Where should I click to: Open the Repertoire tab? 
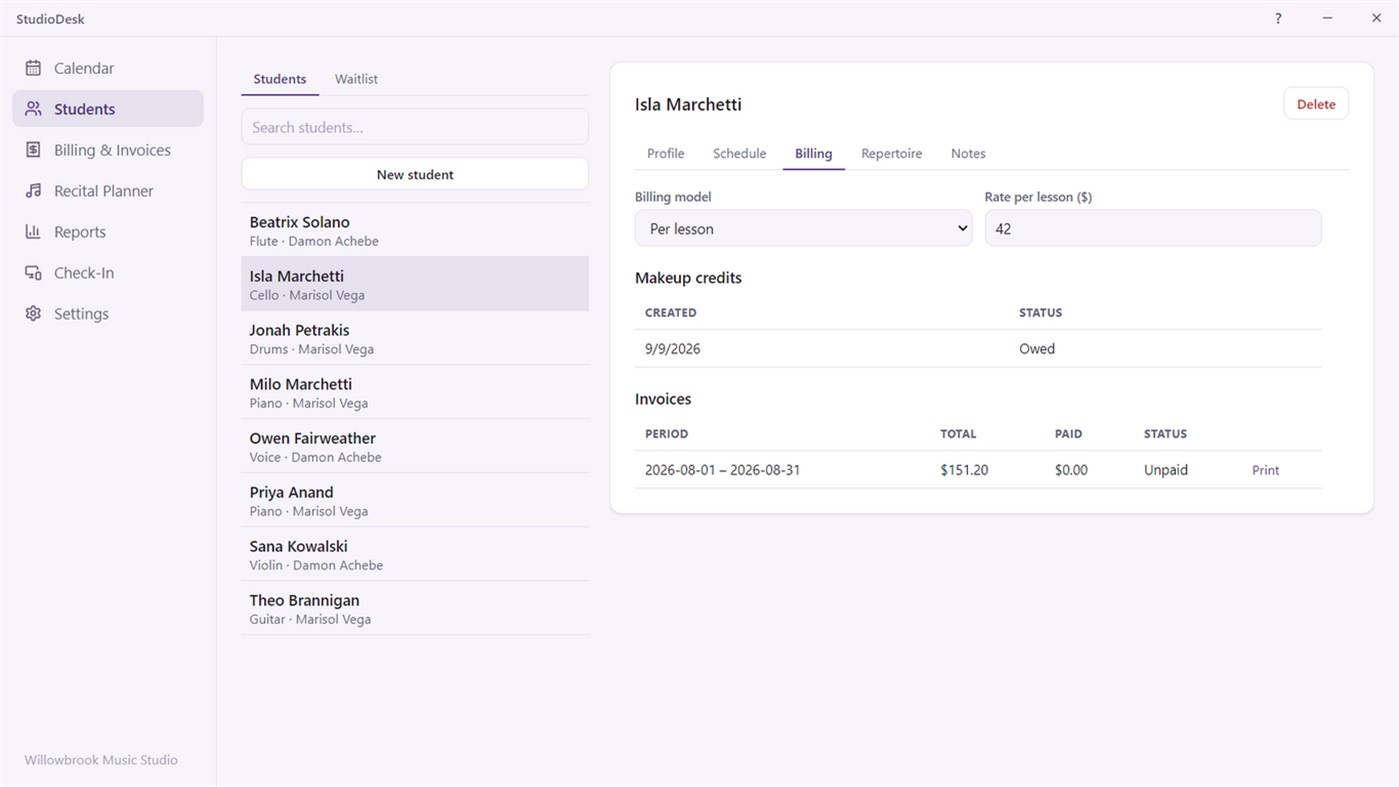click(x=891, y=154)
